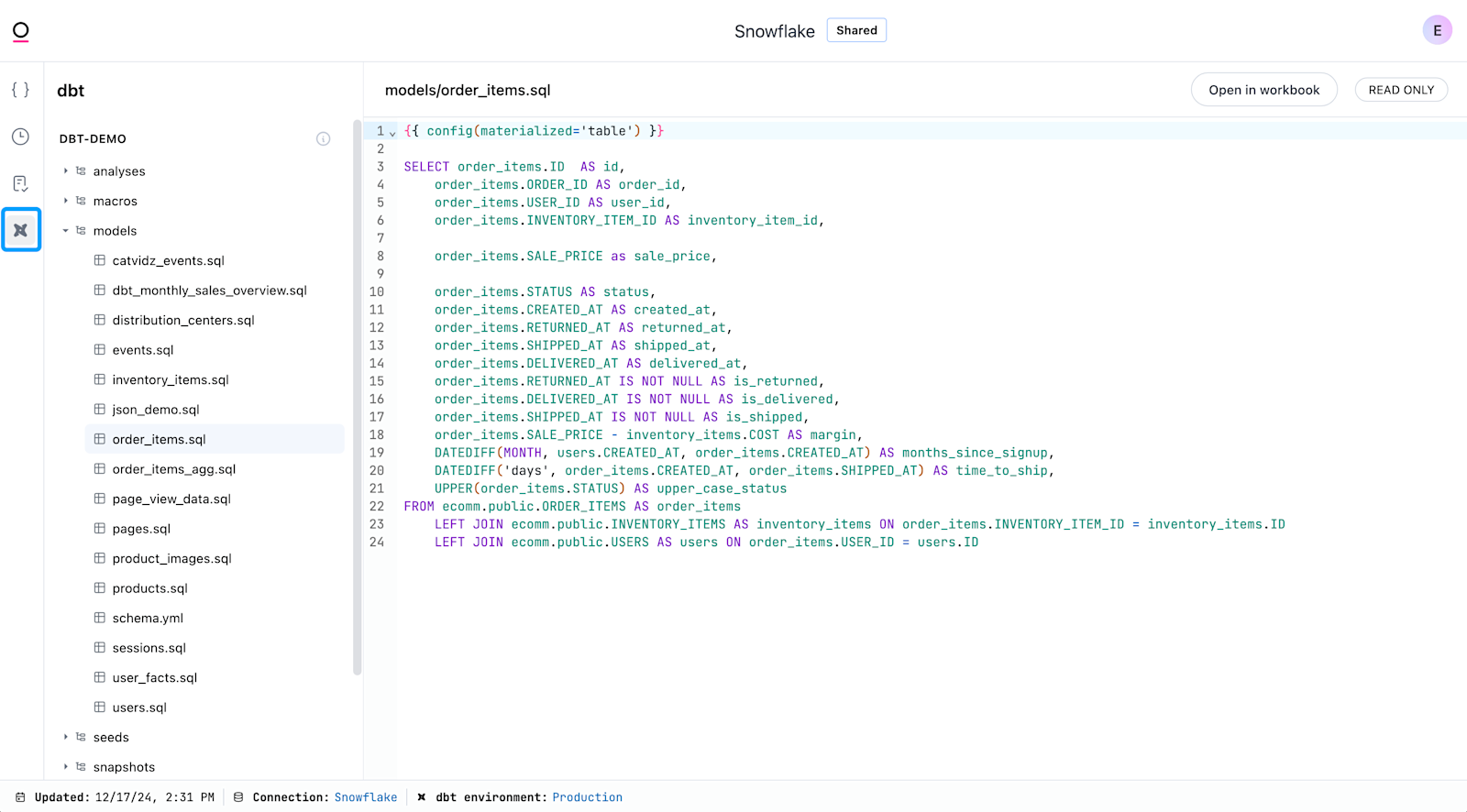Click the calendar icon beside Updated in status bar
The image size is (1467, 812).
coord(20,797)
